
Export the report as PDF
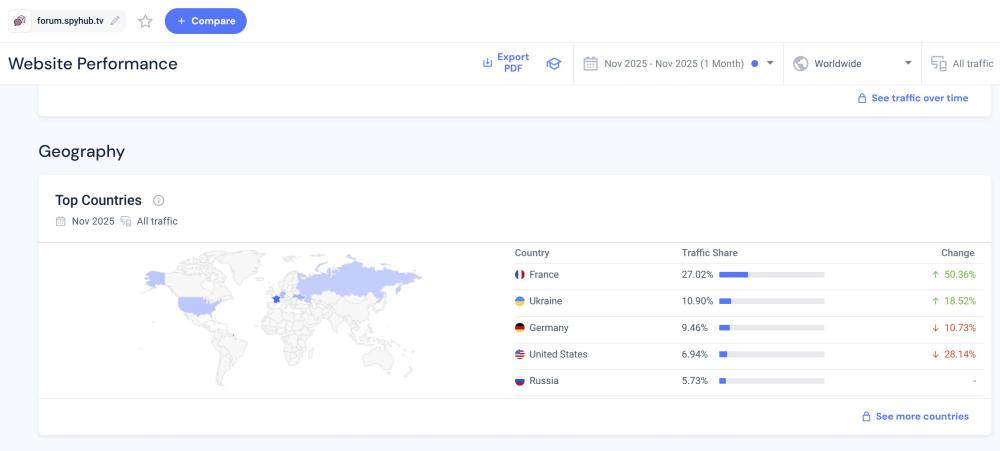point(506,63)
